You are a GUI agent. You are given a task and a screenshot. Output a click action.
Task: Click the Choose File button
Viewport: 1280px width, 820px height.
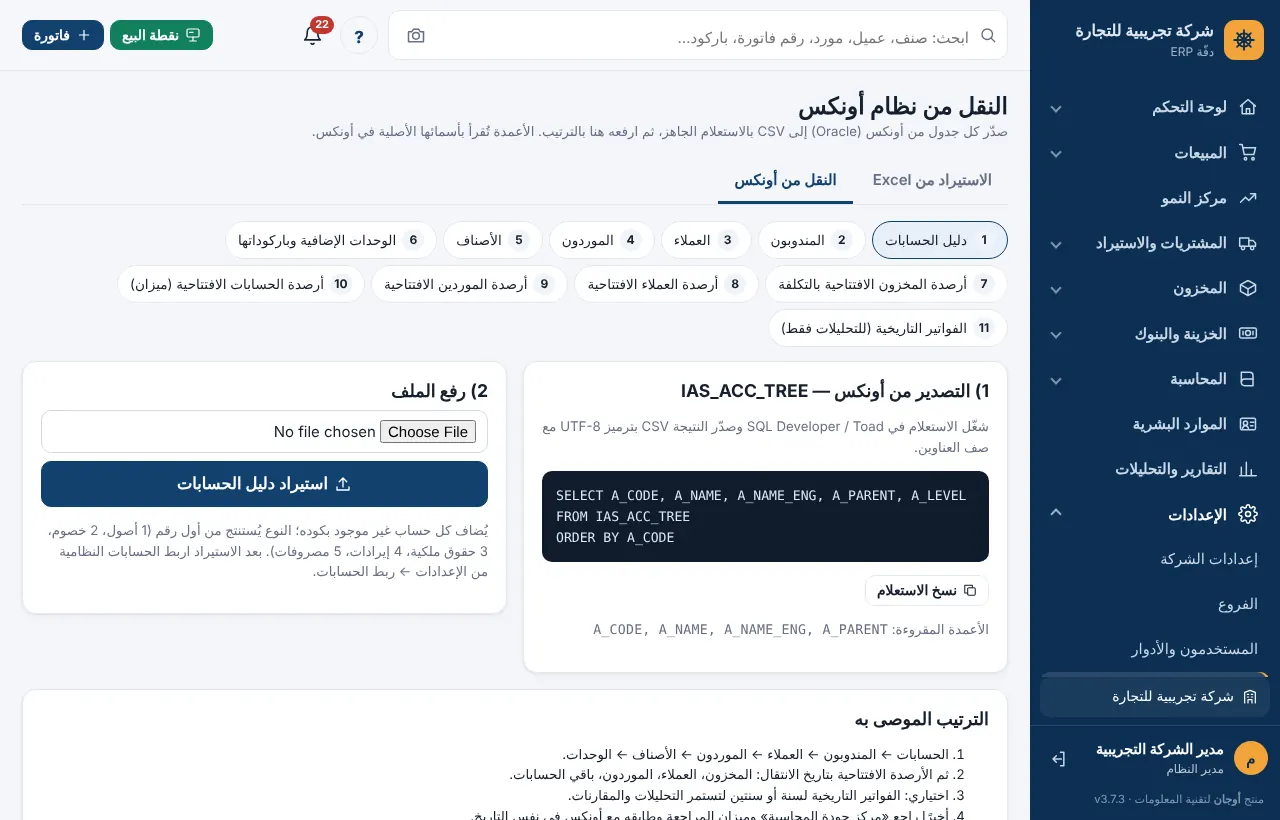[x=428, y=432]
